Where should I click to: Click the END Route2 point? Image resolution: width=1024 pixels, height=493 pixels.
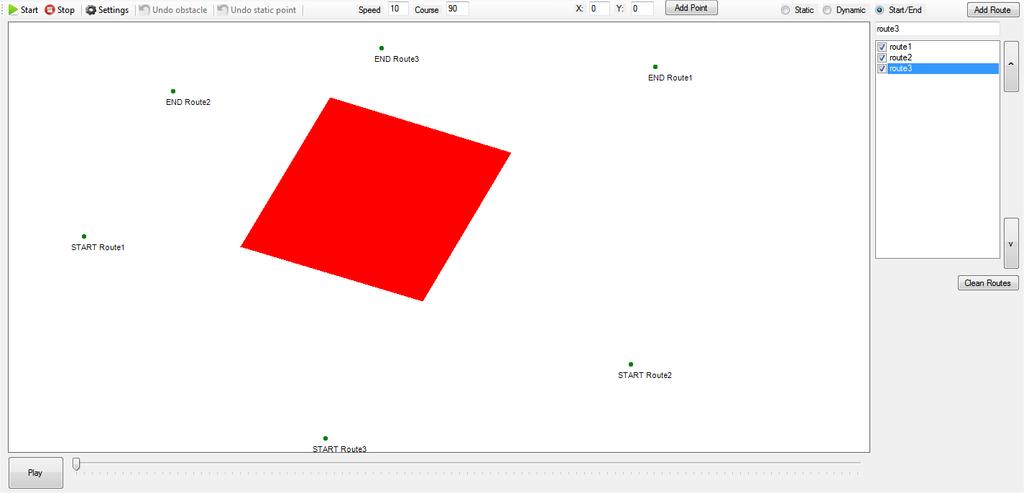(x=173, y=91)
